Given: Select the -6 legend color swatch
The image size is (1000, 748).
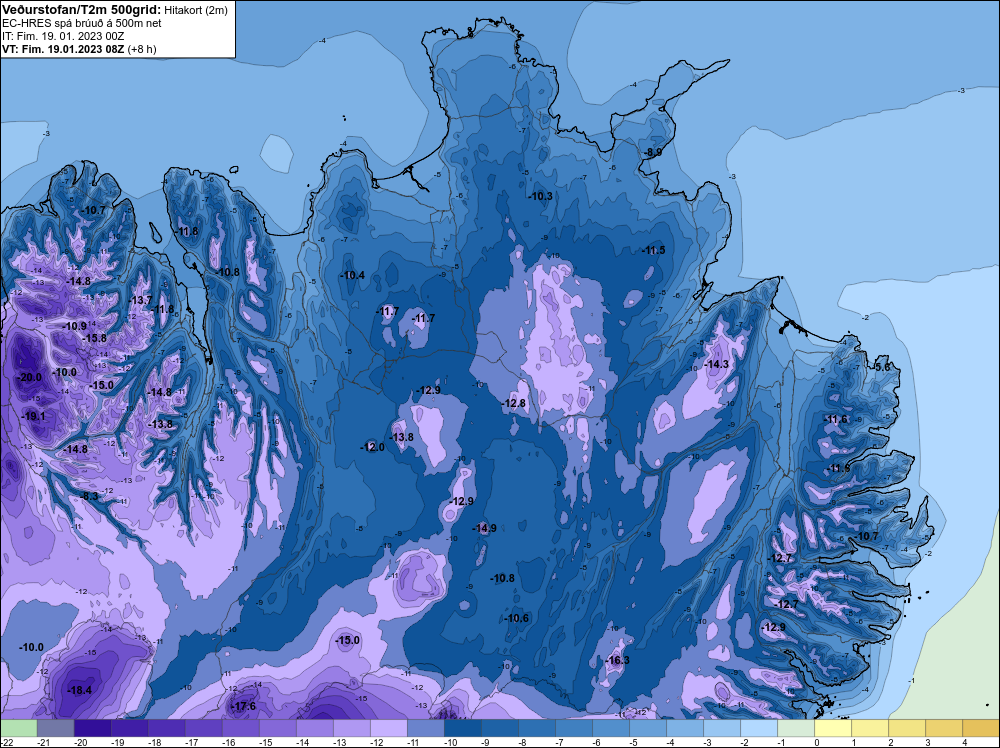Looking at the screenshot, I should [610, 728].
